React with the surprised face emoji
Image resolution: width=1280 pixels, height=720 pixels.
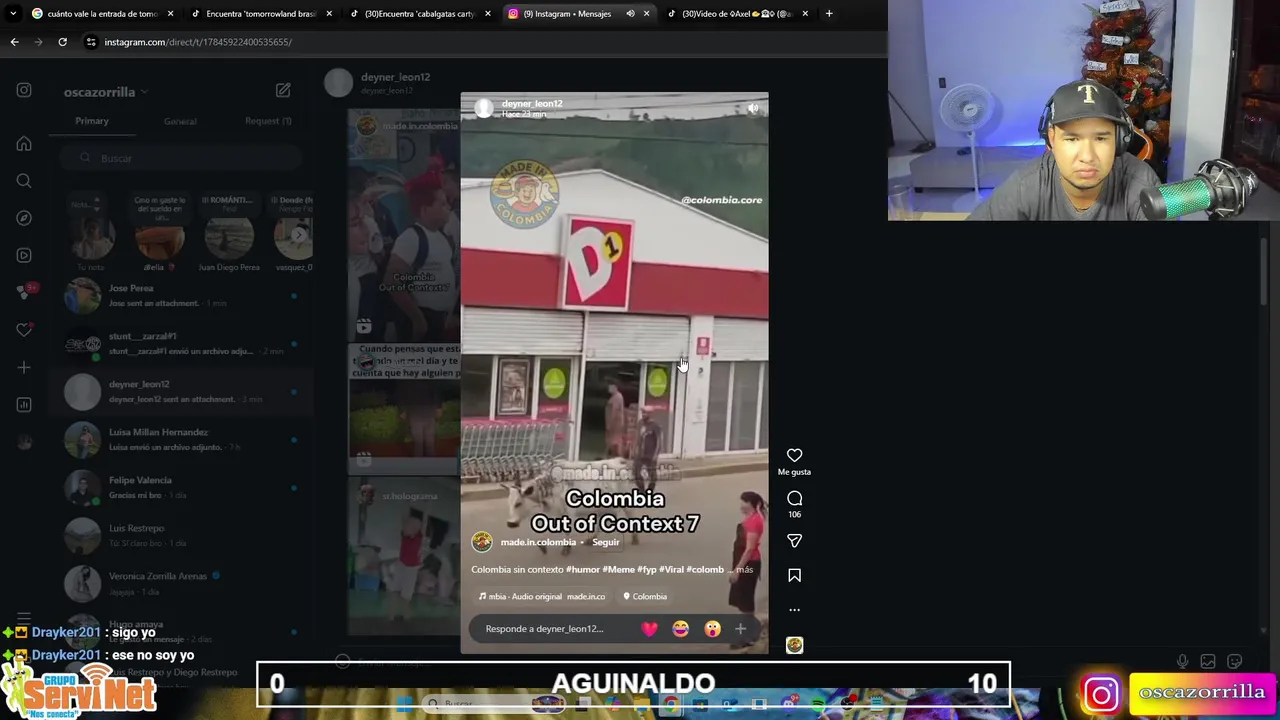pos(712,629)
